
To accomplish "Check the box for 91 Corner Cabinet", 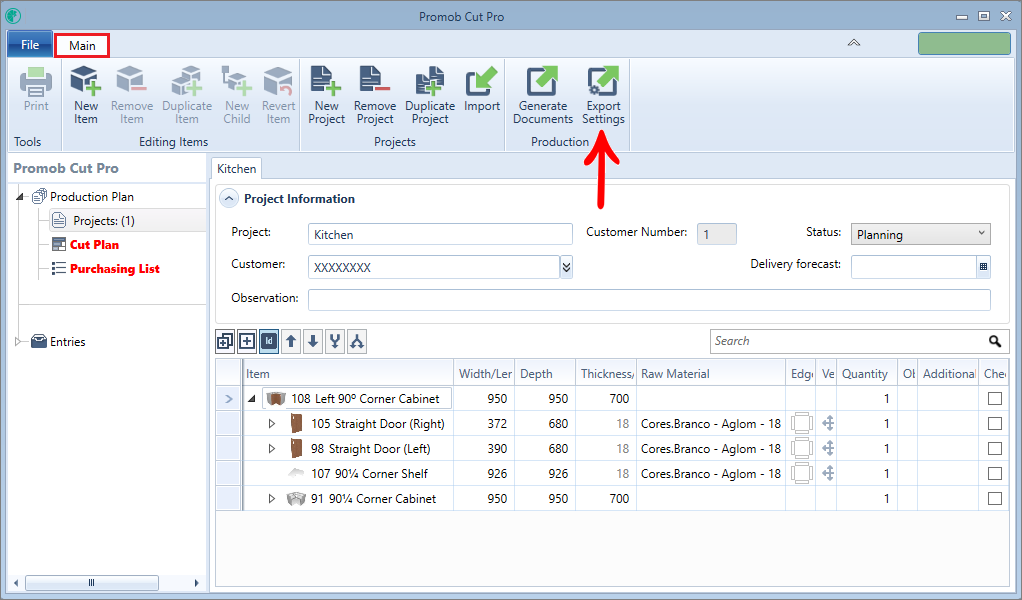I will click(995, 498).
